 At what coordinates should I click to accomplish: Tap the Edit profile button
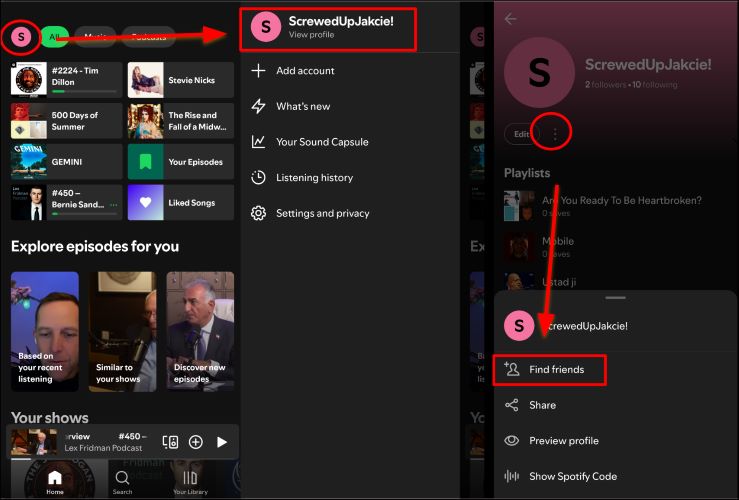click(521, 134)
